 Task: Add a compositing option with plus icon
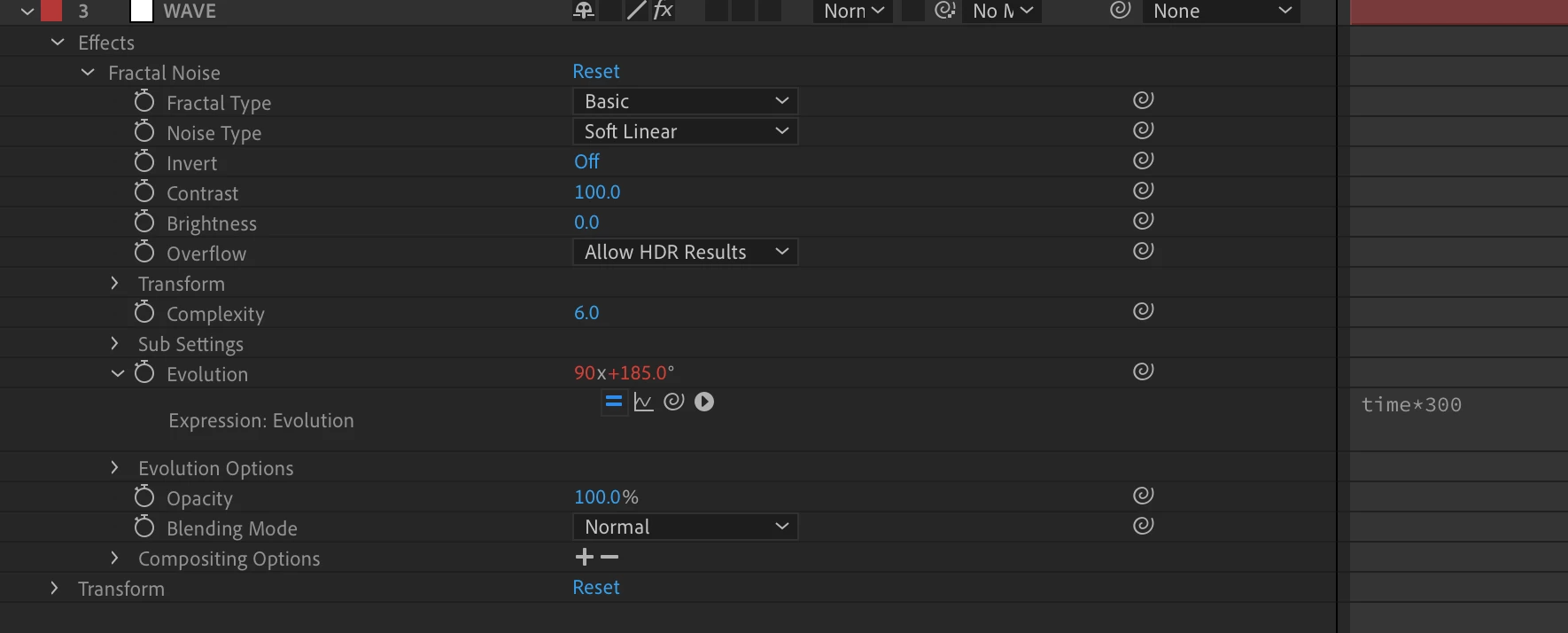point(585,557)
